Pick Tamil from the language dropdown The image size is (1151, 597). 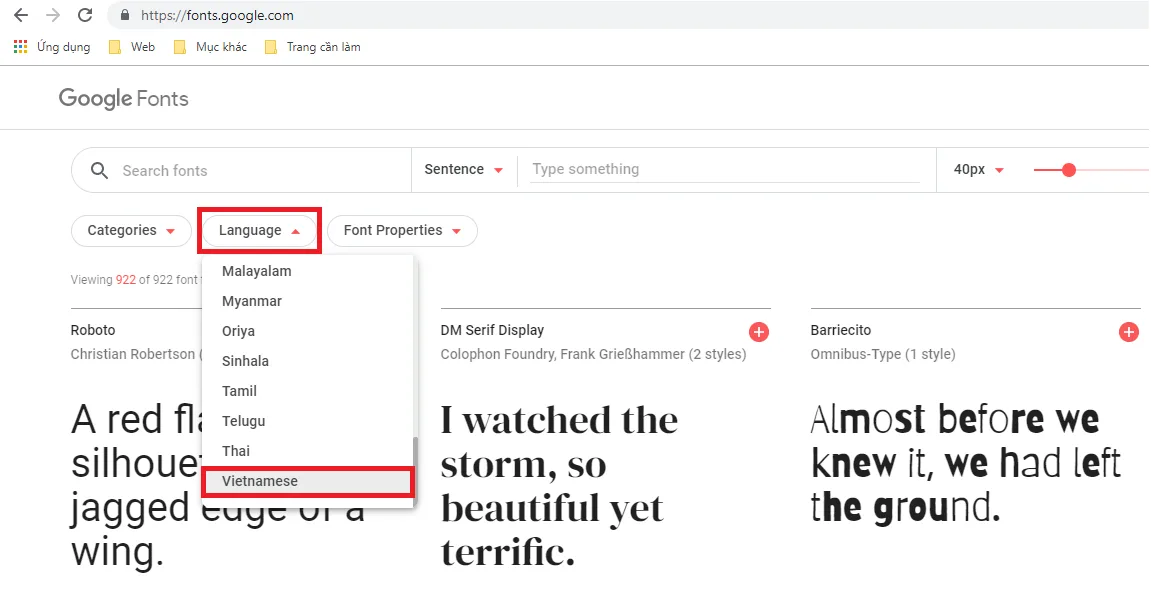[308, 391]
